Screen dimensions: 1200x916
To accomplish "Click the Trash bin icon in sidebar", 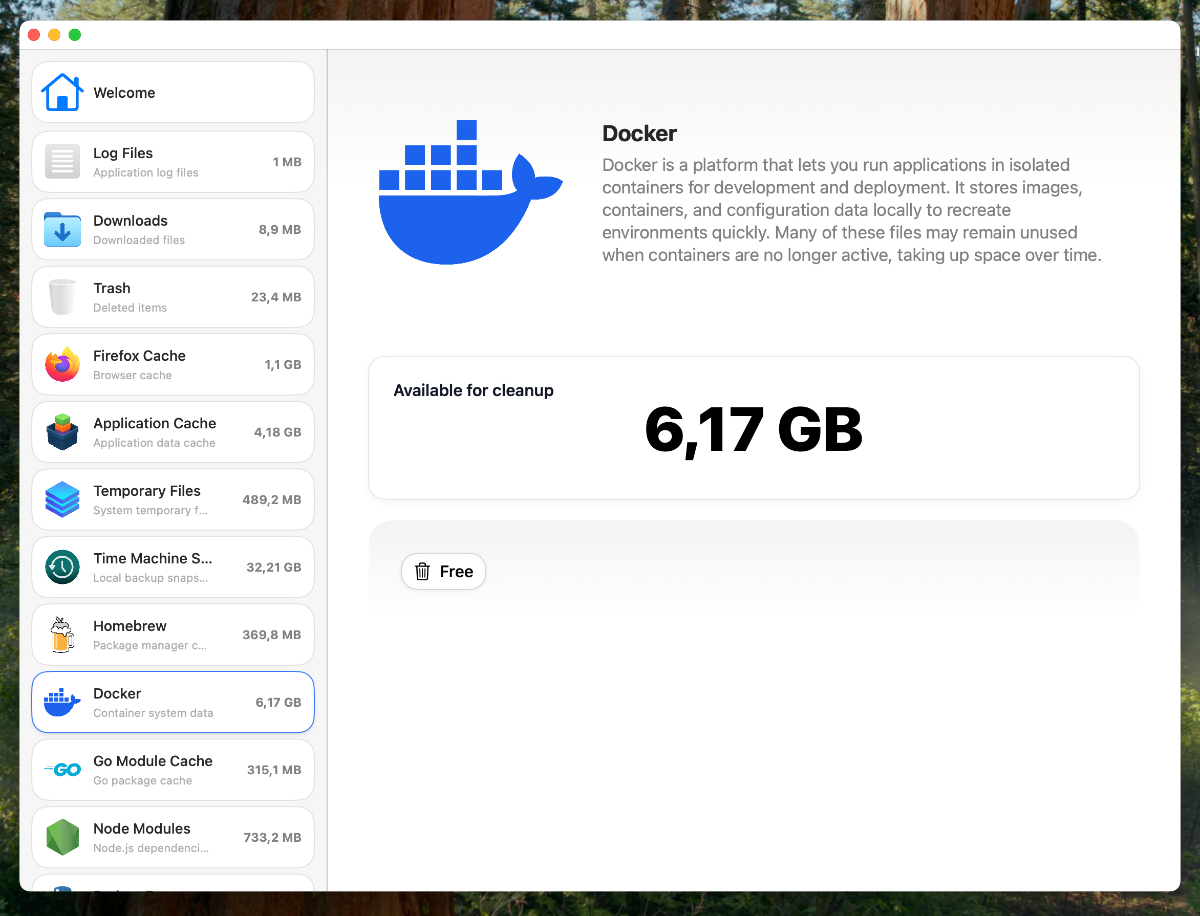I will click(x=62, y=297).
